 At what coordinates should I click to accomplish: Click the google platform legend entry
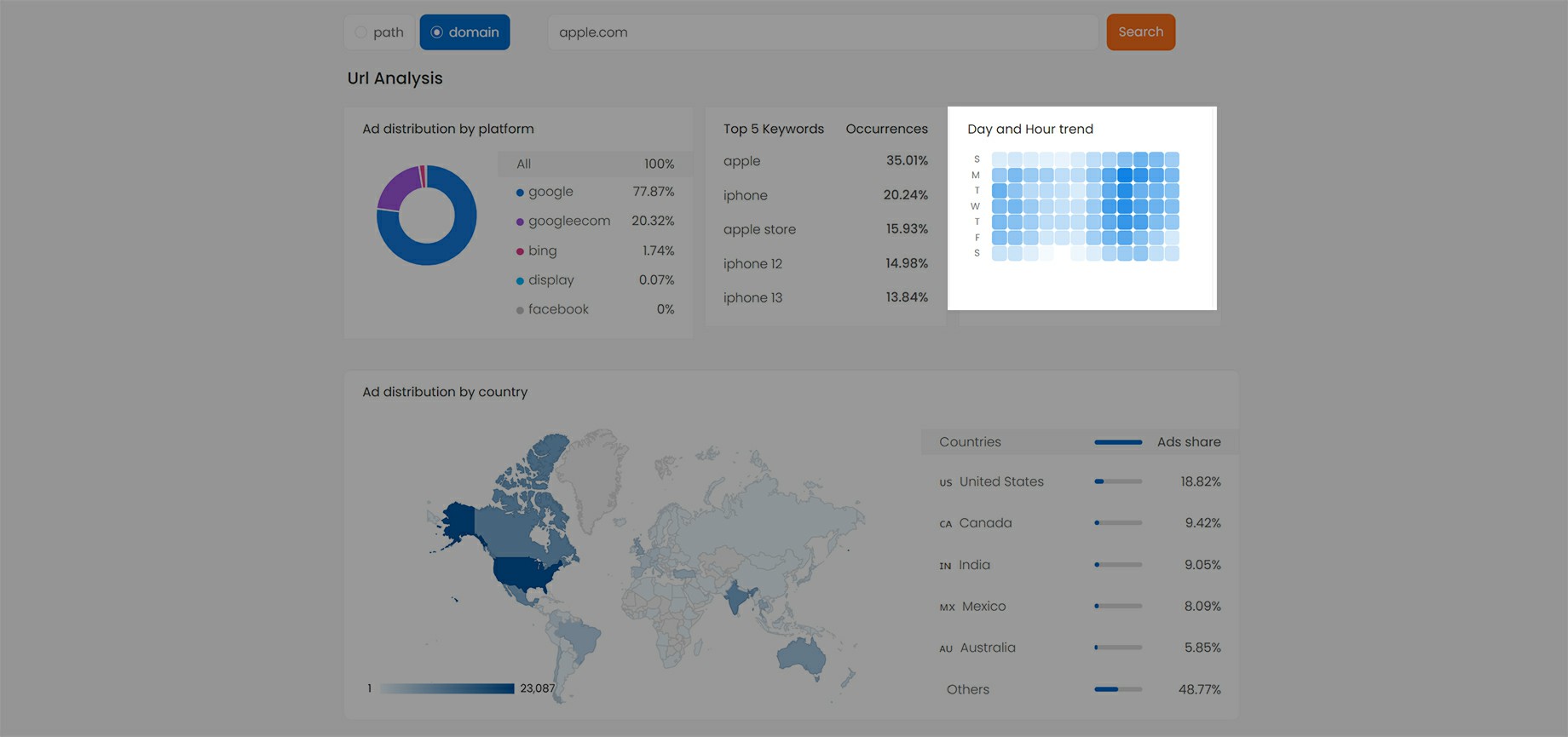pyautogui.click(x=545, y=192)
